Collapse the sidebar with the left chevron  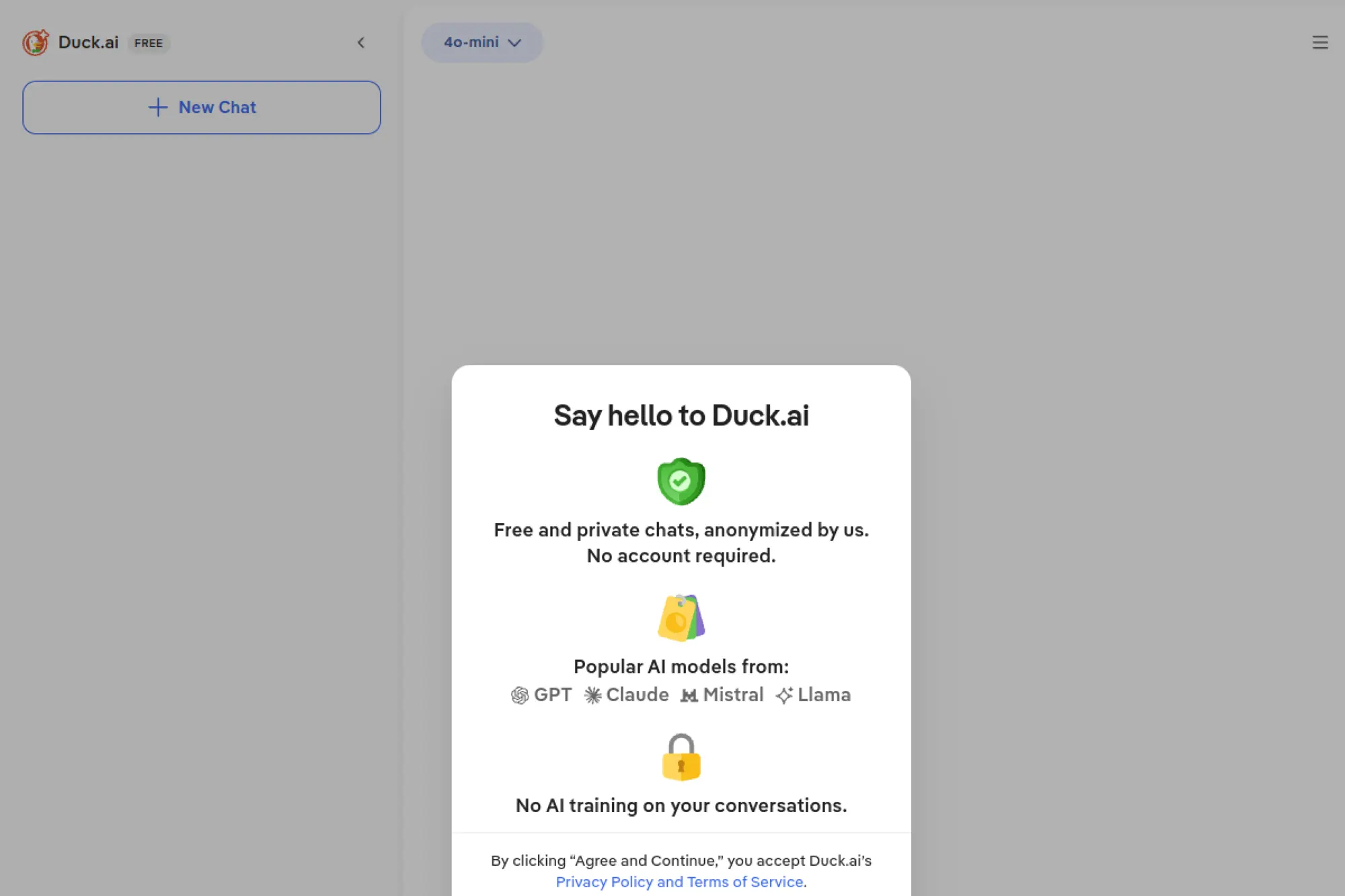[x=362, y=42]
